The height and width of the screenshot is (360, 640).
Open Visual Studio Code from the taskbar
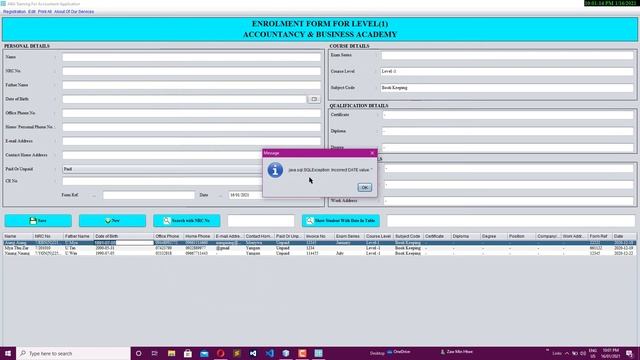(269, 353)
